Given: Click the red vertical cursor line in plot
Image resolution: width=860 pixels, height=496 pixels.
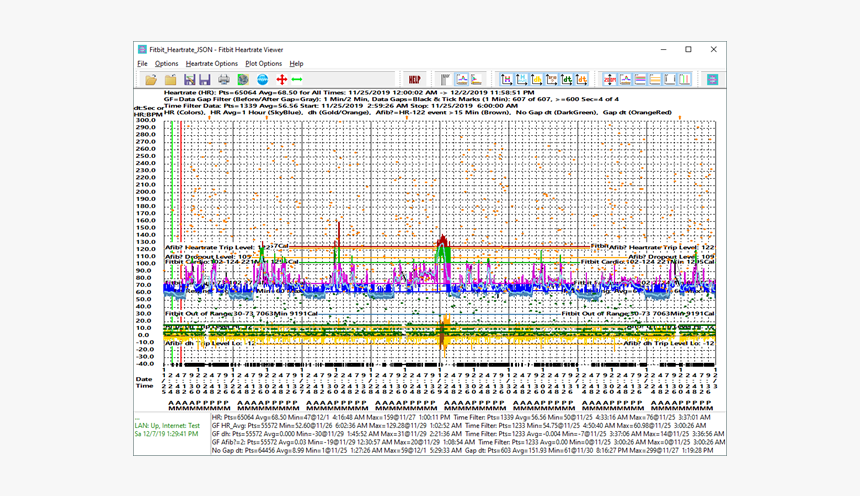Looking at the screenshot, I should coord(180,242).
